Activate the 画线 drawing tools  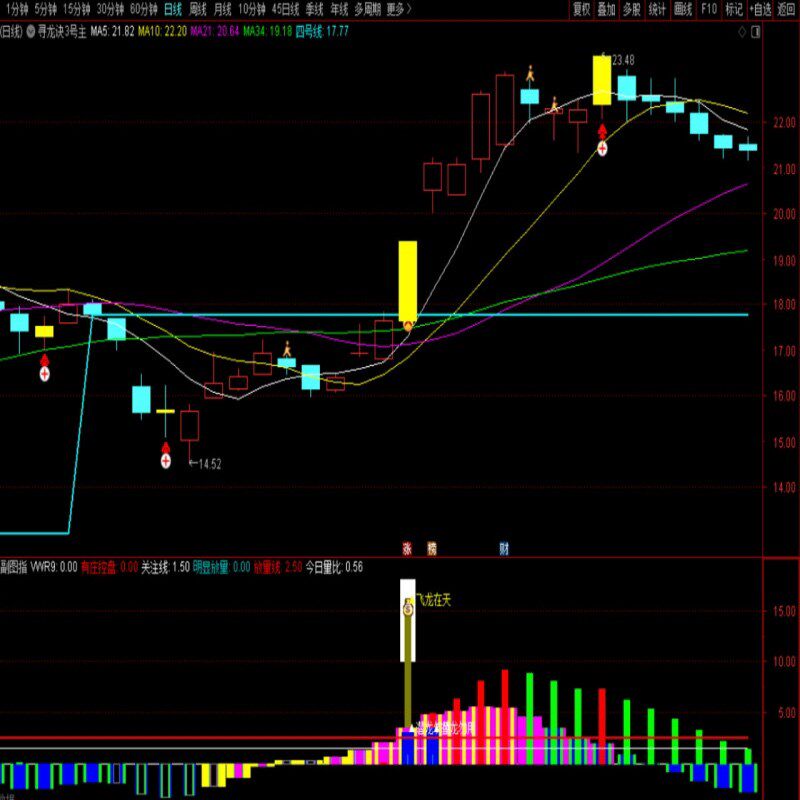(683, 9)
